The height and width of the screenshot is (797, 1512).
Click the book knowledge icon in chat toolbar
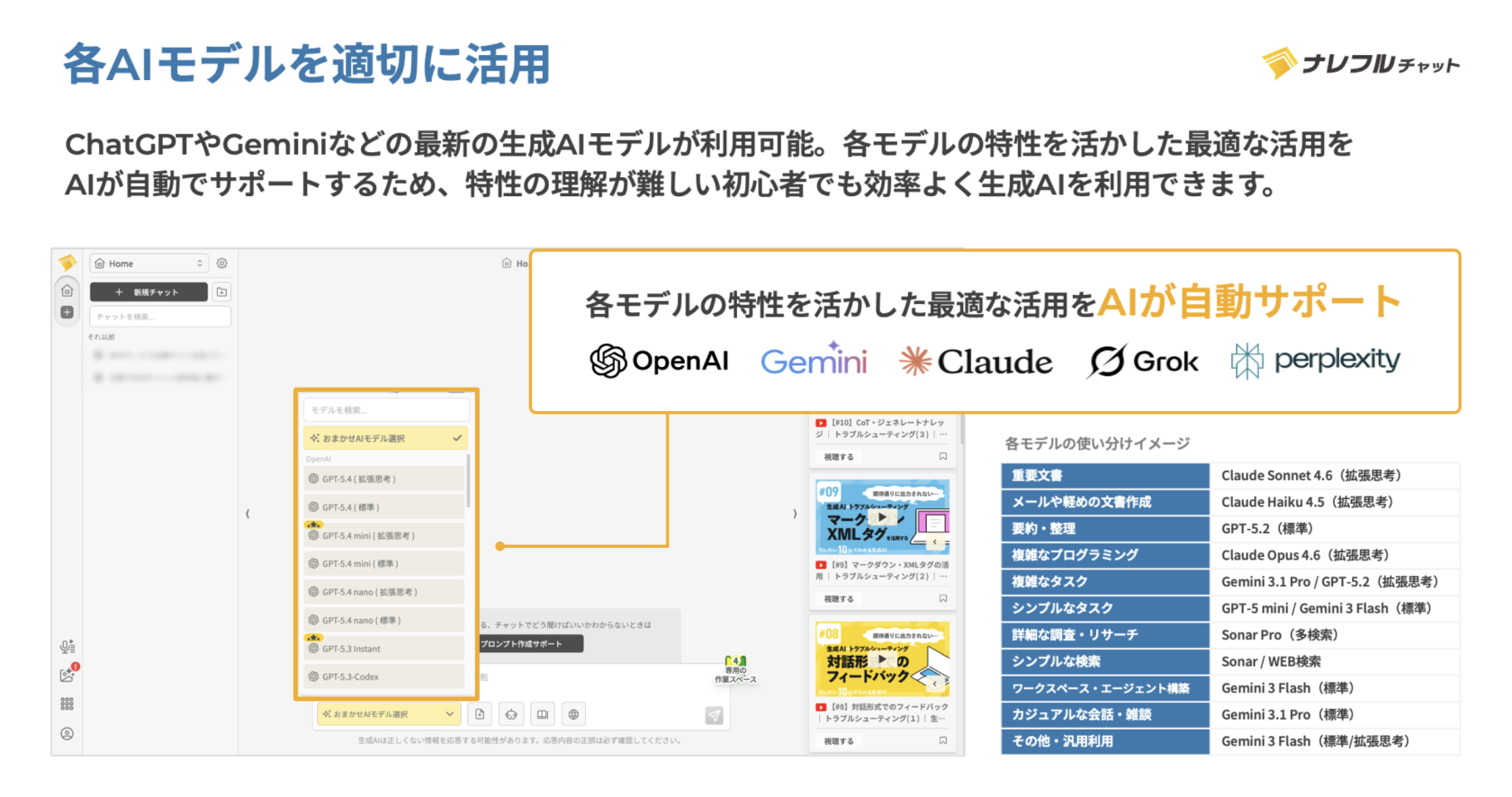[542, 714]
